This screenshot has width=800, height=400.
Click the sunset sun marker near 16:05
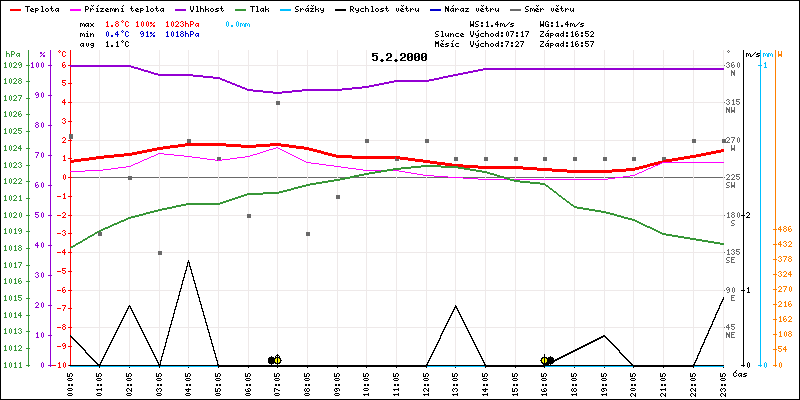pyautogui.click(x=545, y=360)
